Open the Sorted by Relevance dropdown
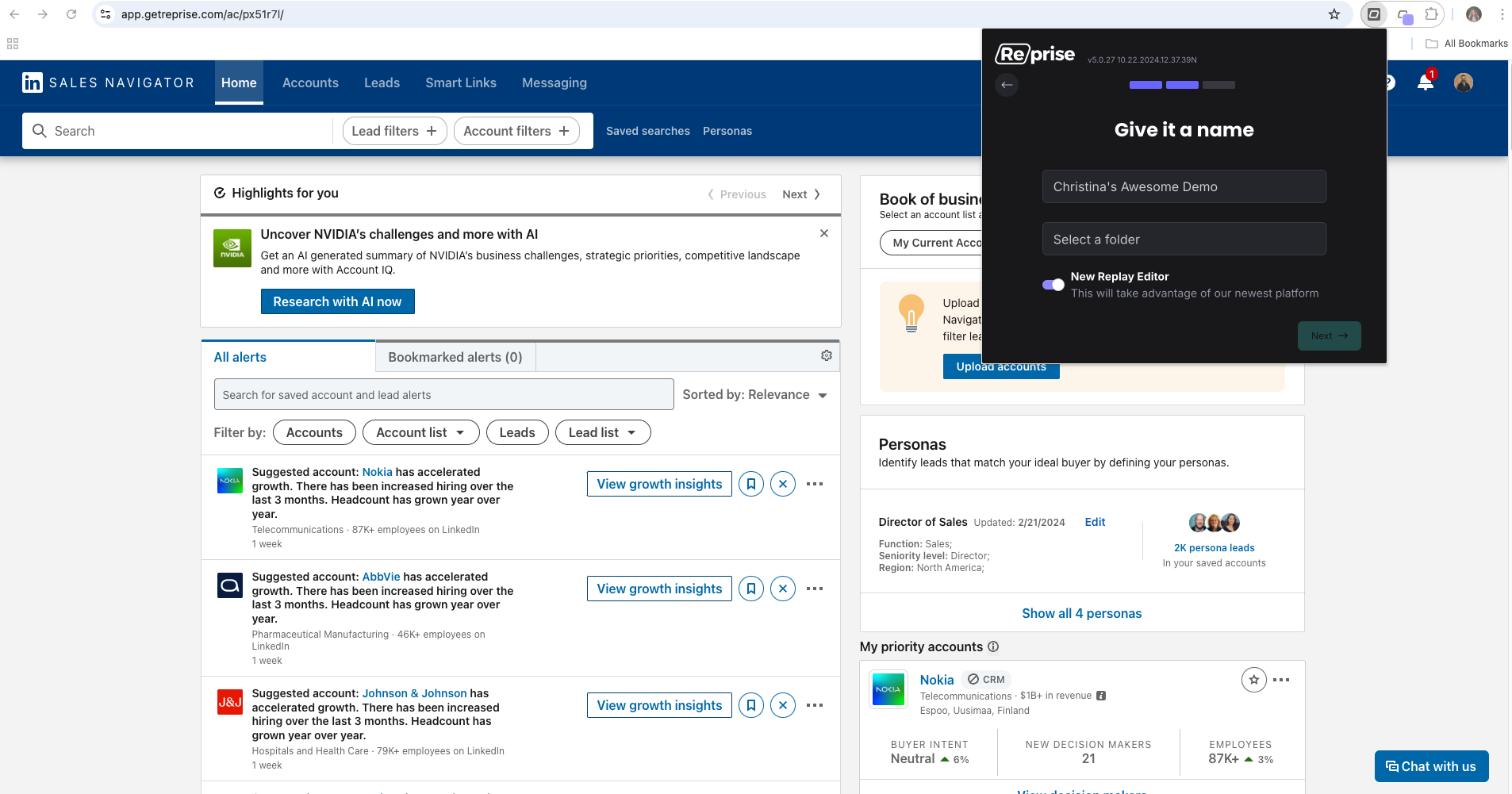Image resolution: width=1512 pixels, height=794 pixels. pyautogui.click(x=754, y=395)
